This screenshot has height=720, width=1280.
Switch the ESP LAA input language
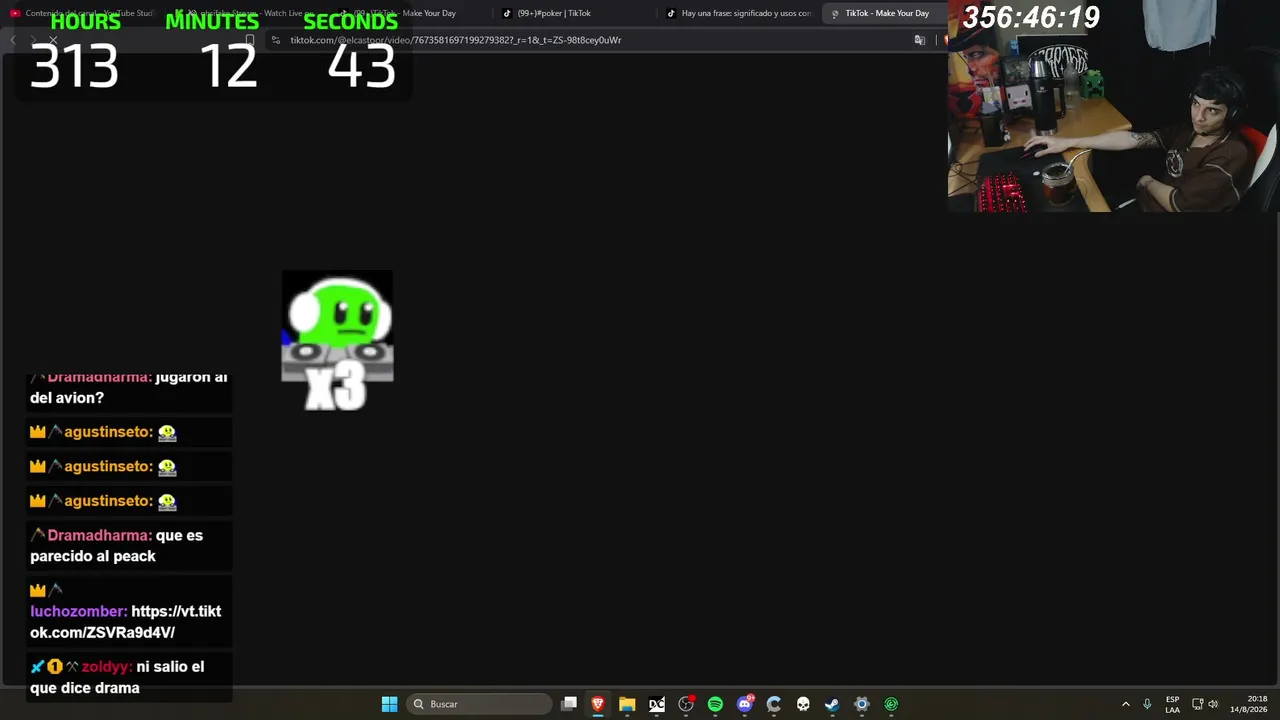(1172, 704)
